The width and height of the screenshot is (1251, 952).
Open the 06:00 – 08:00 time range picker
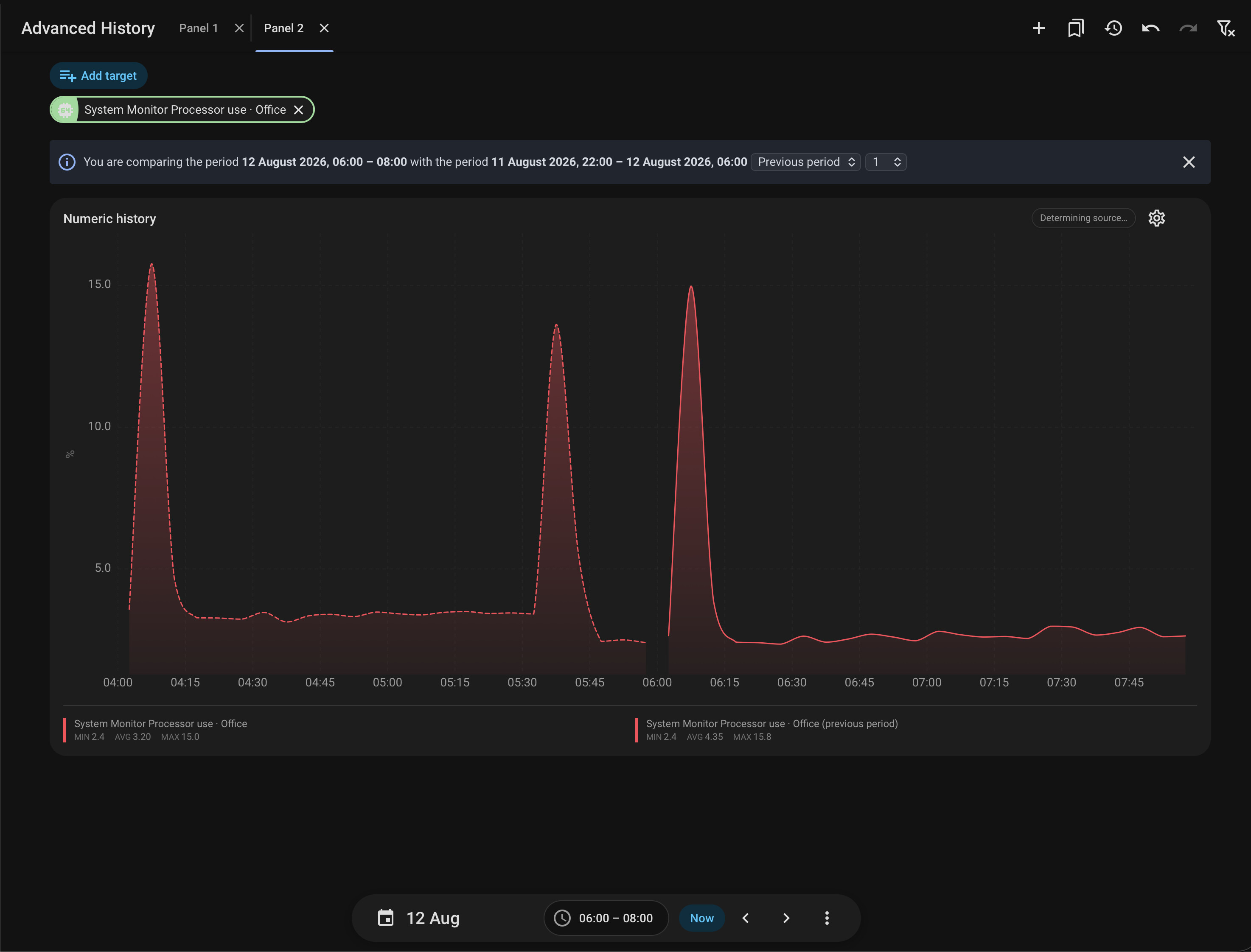click(x=606, y=918)
